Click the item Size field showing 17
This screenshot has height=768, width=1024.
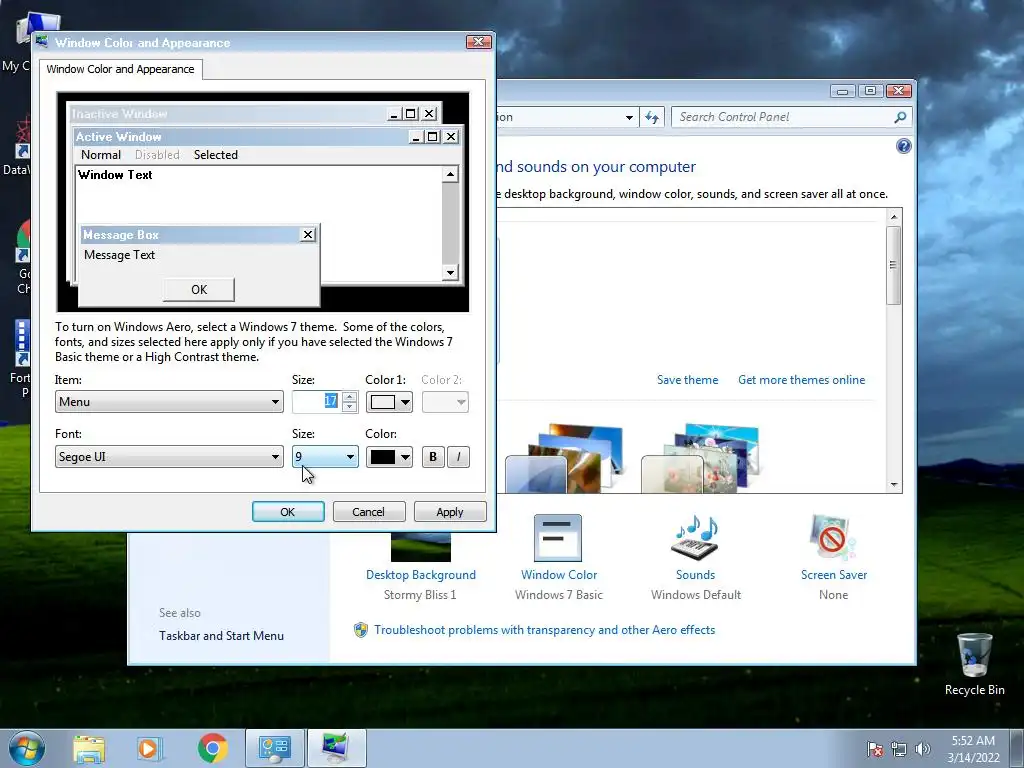(317, 402)
